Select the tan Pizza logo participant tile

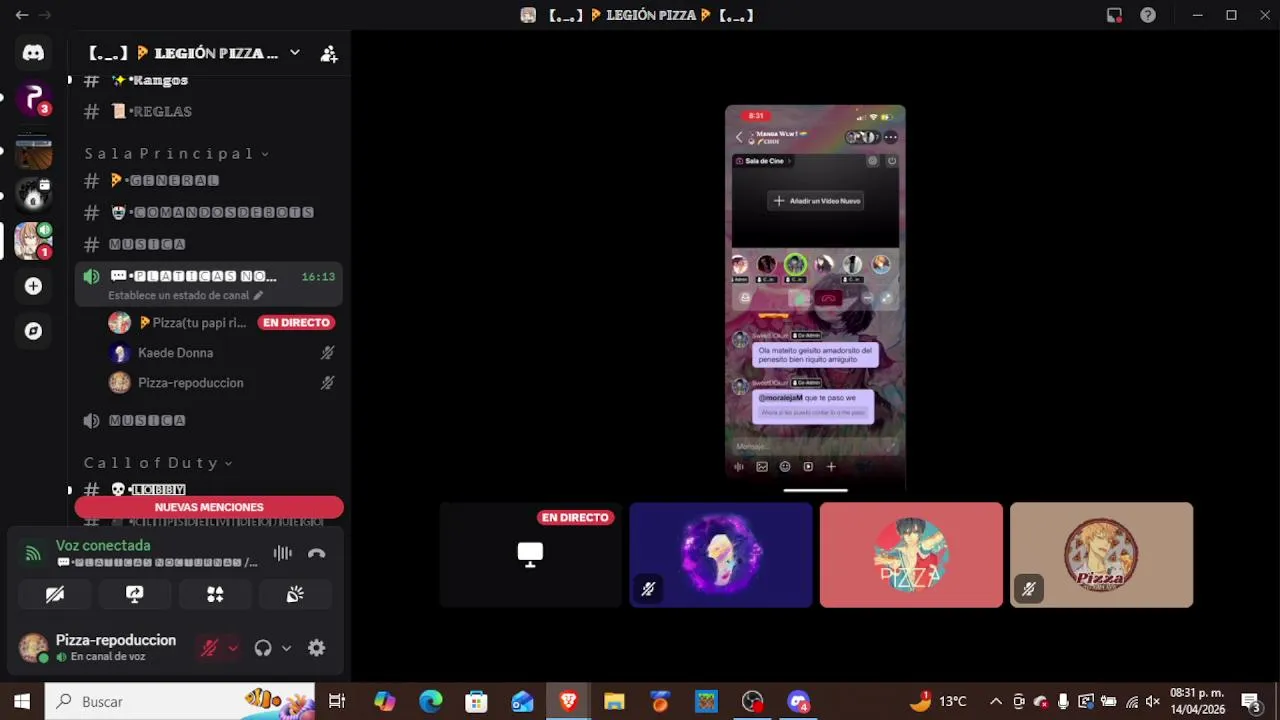coord(1101,555)
